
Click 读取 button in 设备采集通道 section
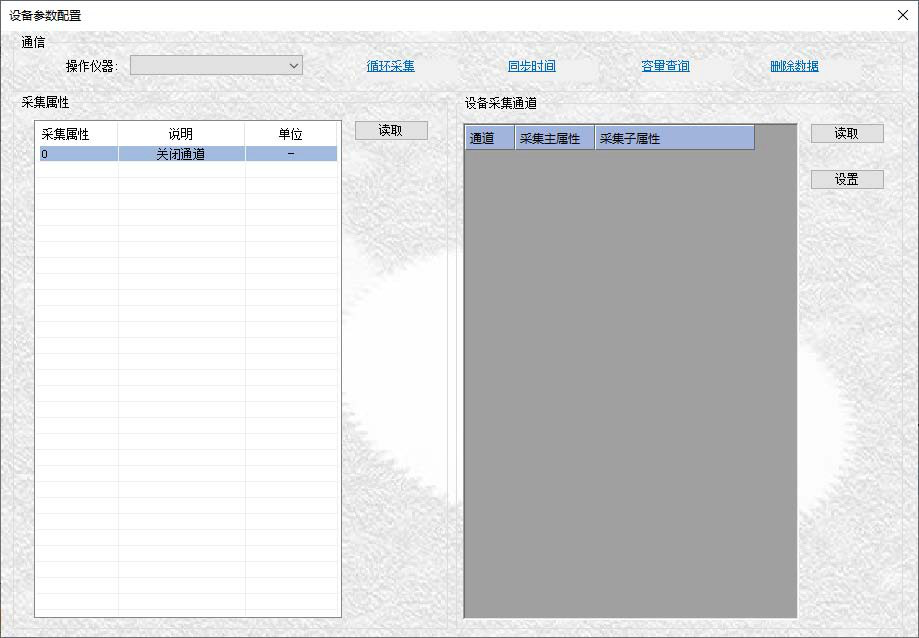847,133
